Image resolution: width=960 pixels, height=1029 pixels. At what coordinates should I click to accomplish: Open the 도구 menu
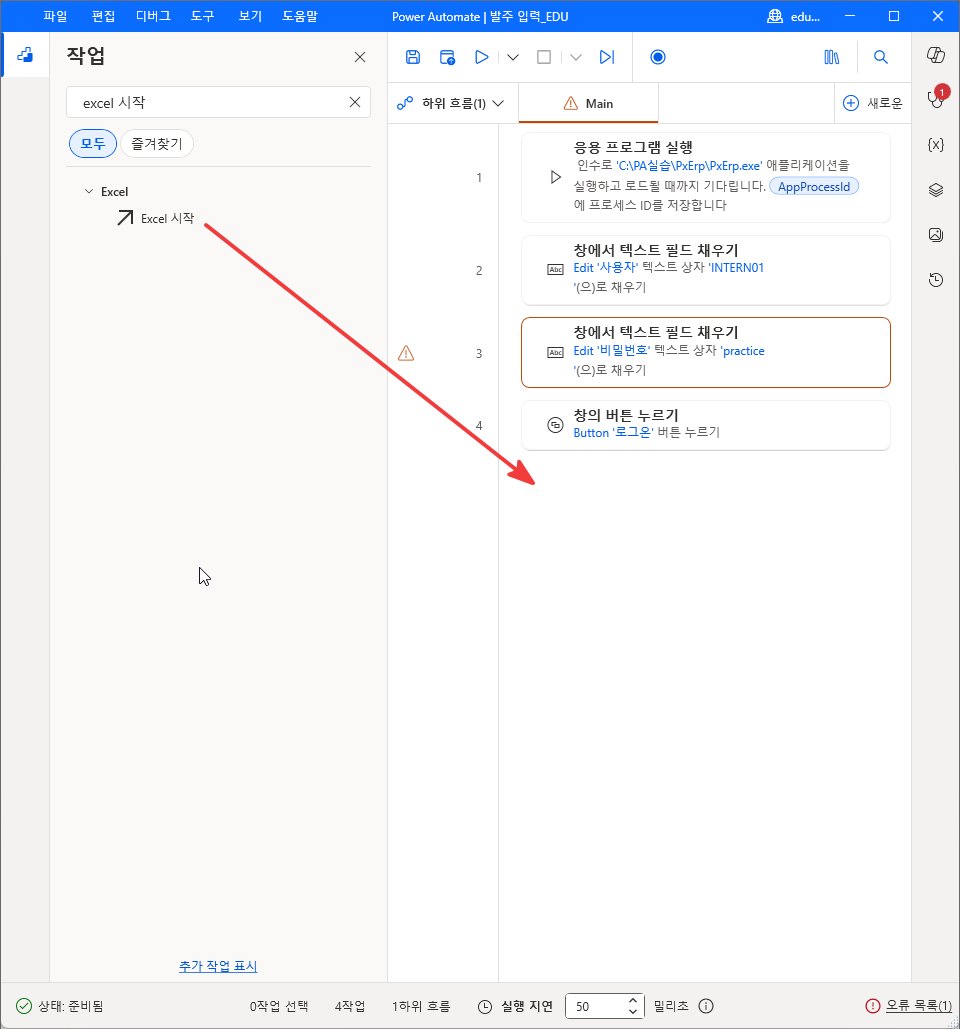pyautogui.click(x=202, y=16)
